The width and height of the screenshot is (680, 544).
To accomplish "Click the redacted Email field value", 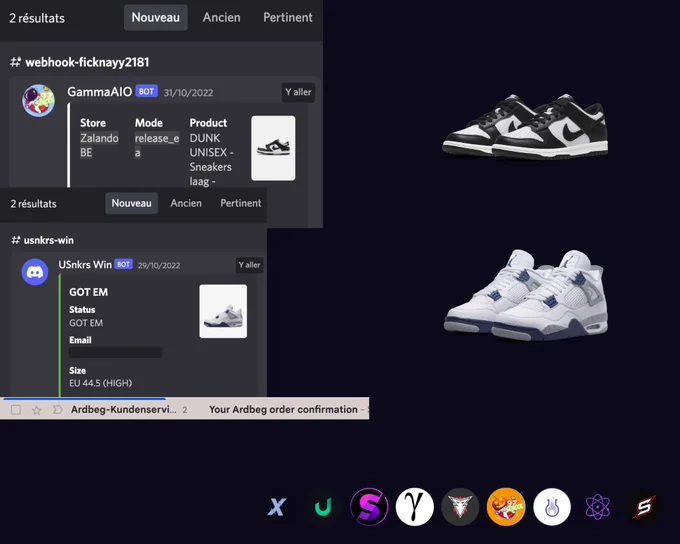I will point(116,352).
